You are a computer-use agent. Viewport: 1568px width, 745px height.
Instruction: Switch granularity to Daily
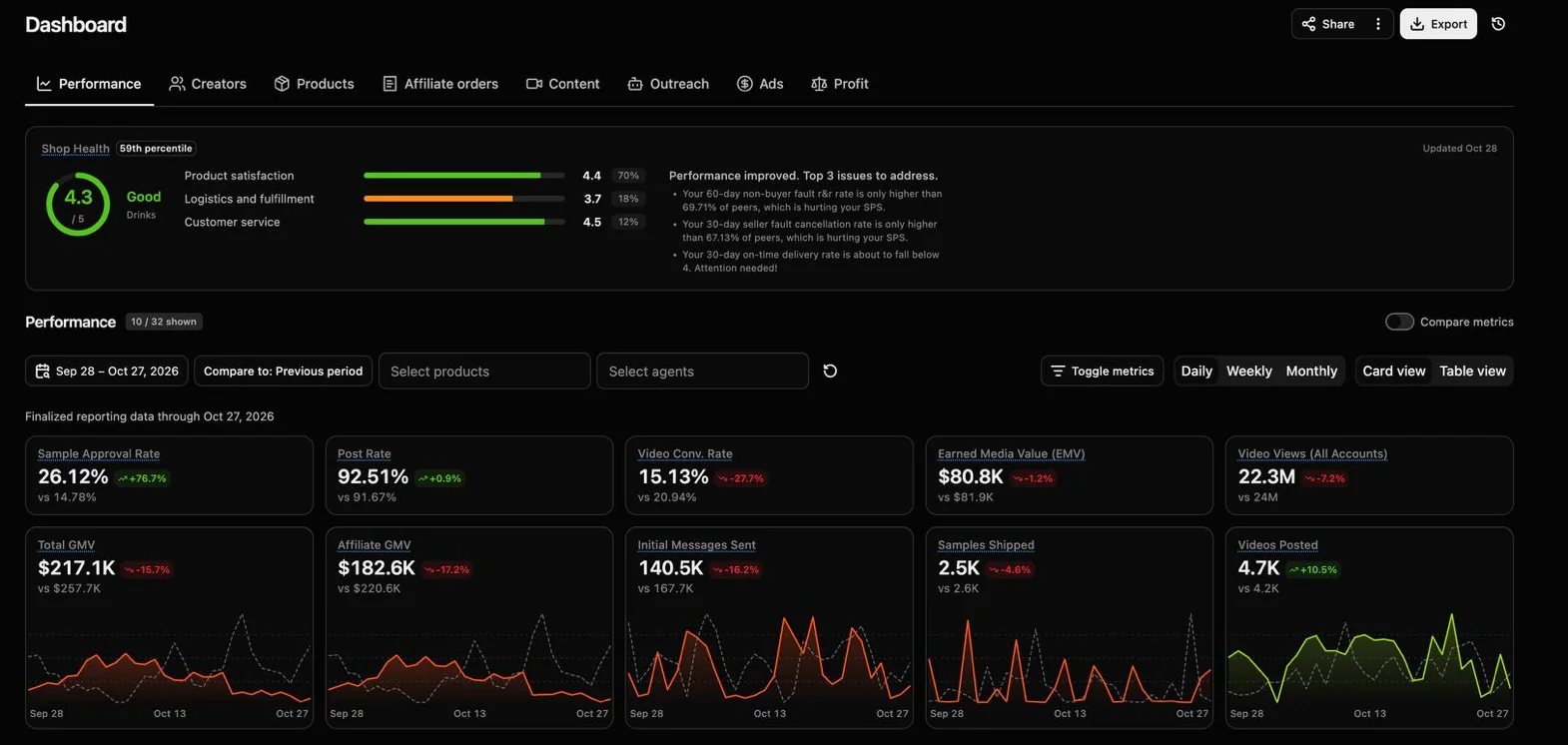click(1196, 372)
